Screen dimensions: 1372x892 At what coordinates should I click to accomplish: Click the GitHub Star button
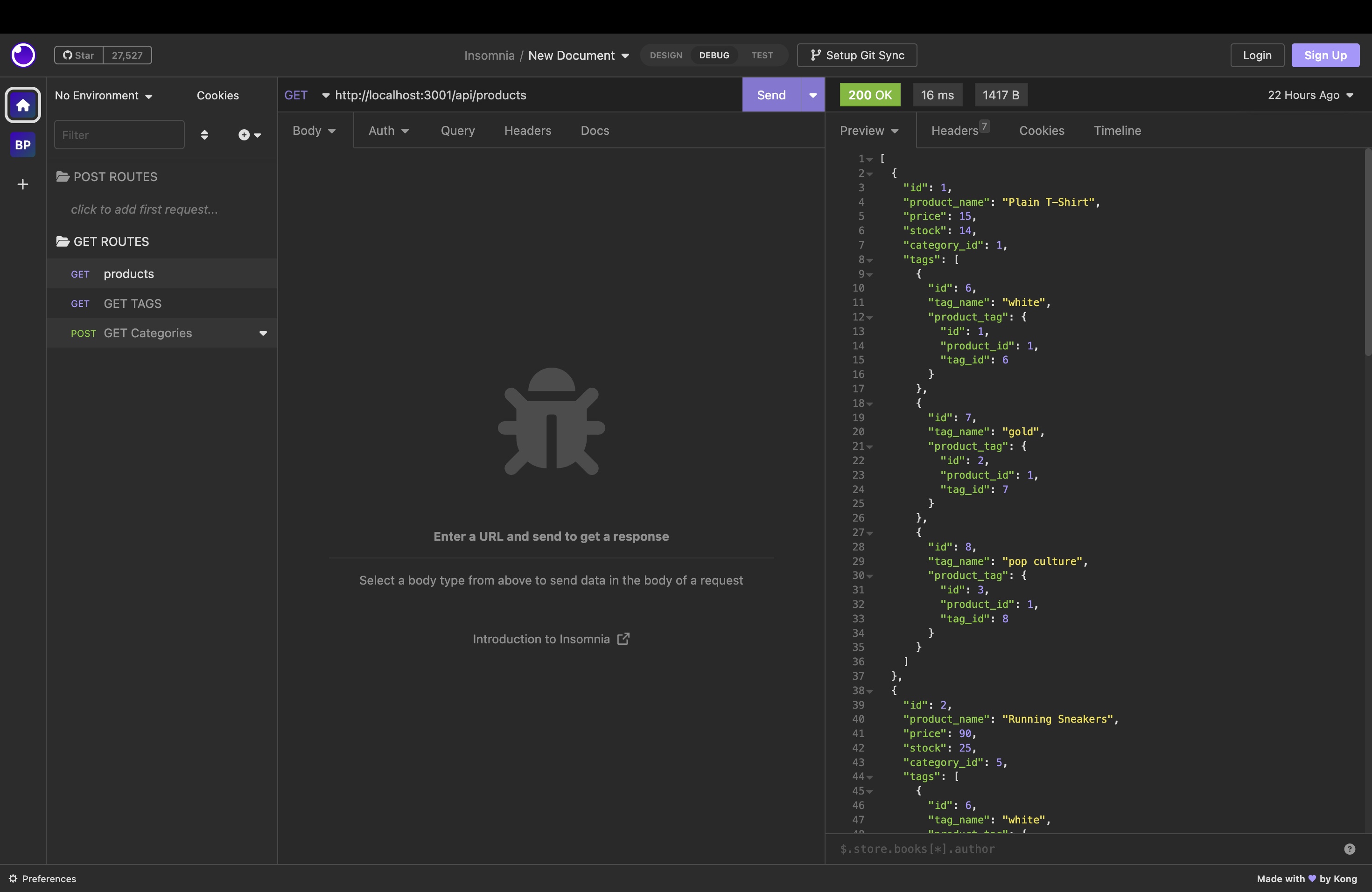tap(79, 56)
